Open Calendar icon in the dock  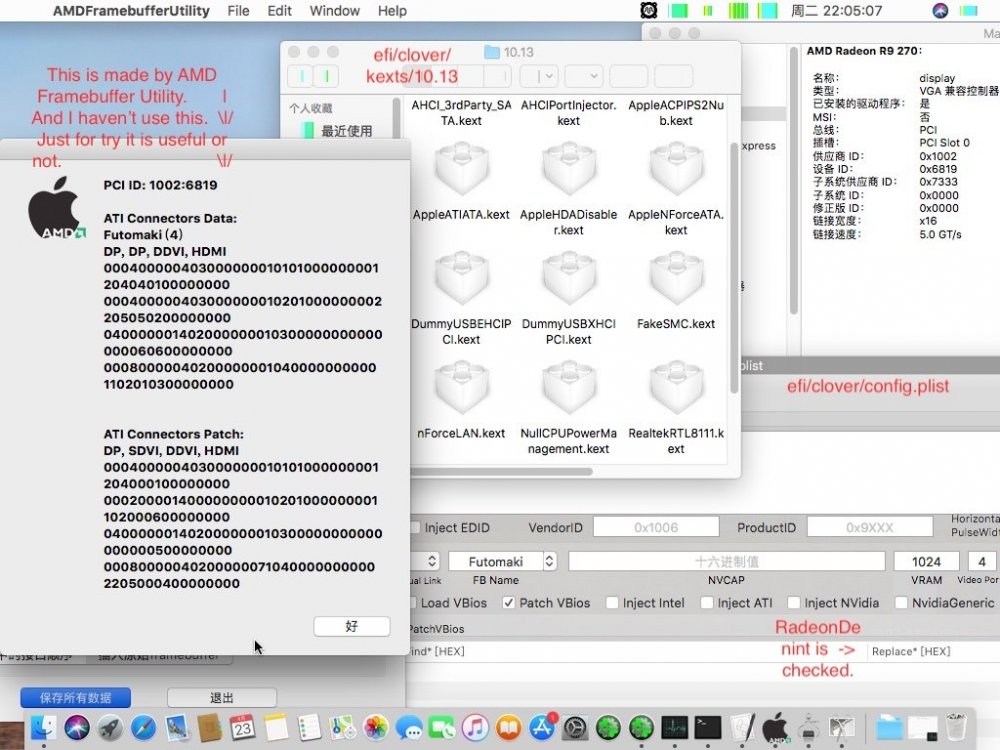(243, 728)
